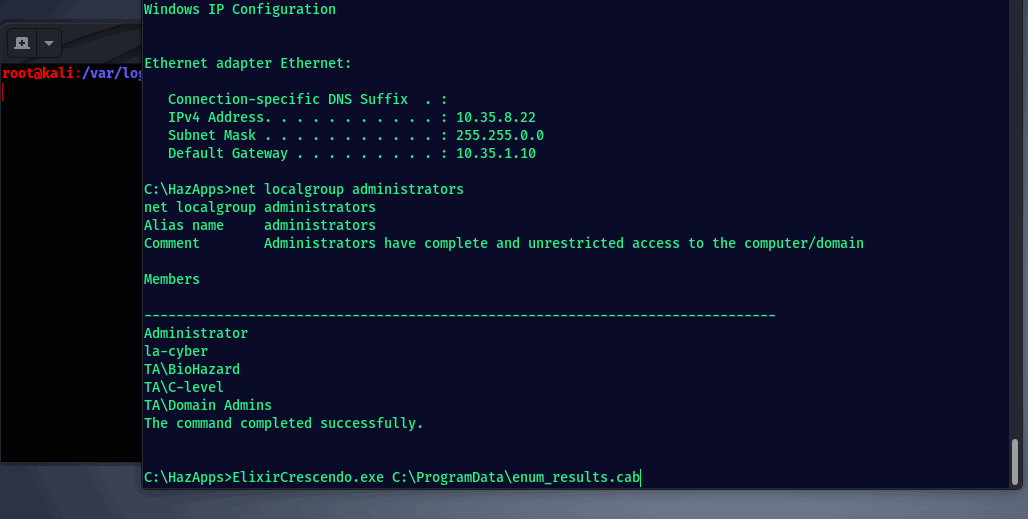Click the ElixirCrescendo.exe text in the prompt
1028x519 pixels.
click(x=307, y=477)
